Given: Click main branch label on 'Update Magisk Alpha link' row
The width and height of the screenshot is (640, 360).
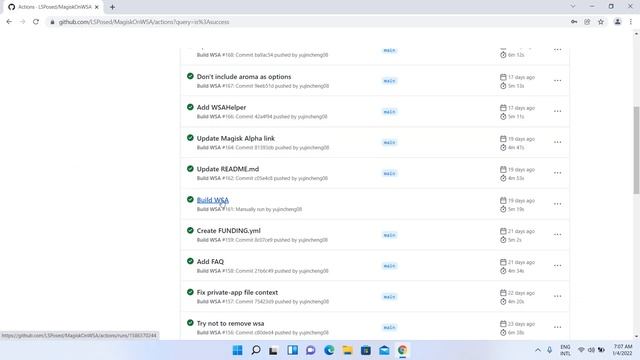Looking at the screenshot, I should coord(389,142).
